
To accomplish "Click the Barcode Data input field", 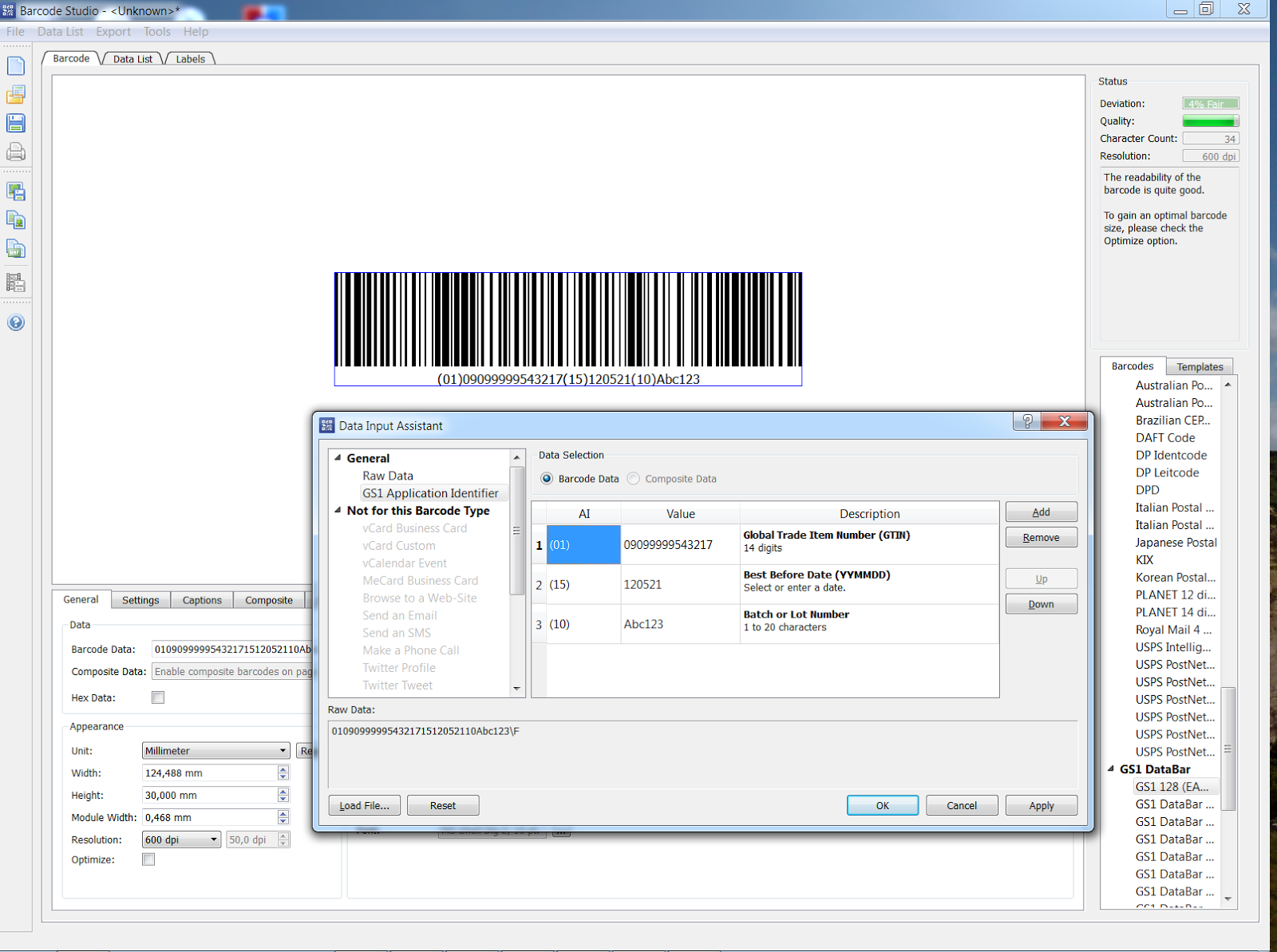I will coord(232,650).
